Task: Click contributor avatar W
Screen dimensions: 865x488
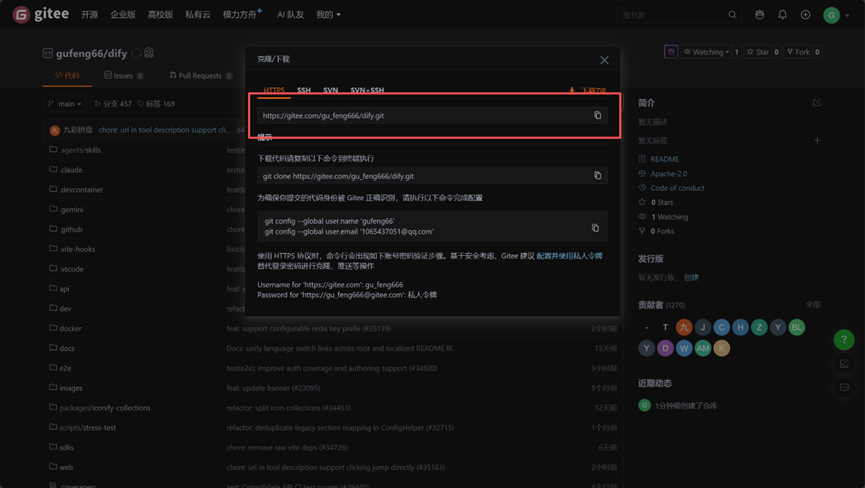Action: (x=684, y=348)
